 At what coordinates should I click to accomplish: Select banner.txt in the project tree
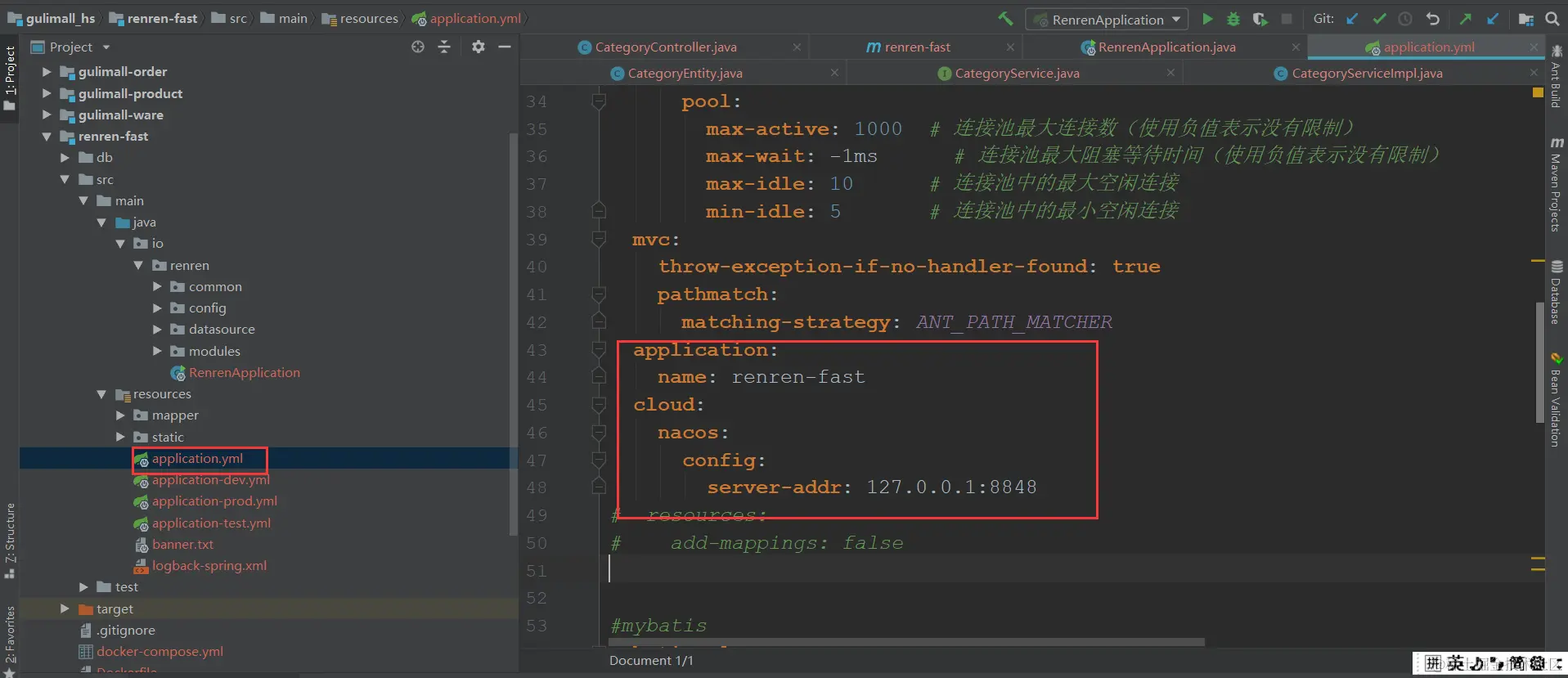click(x=173, y=545)
